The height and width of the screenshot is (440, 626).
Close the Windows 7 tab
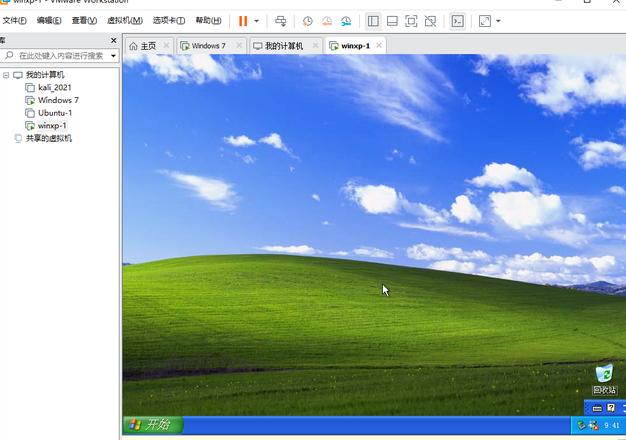click(239, 46)
